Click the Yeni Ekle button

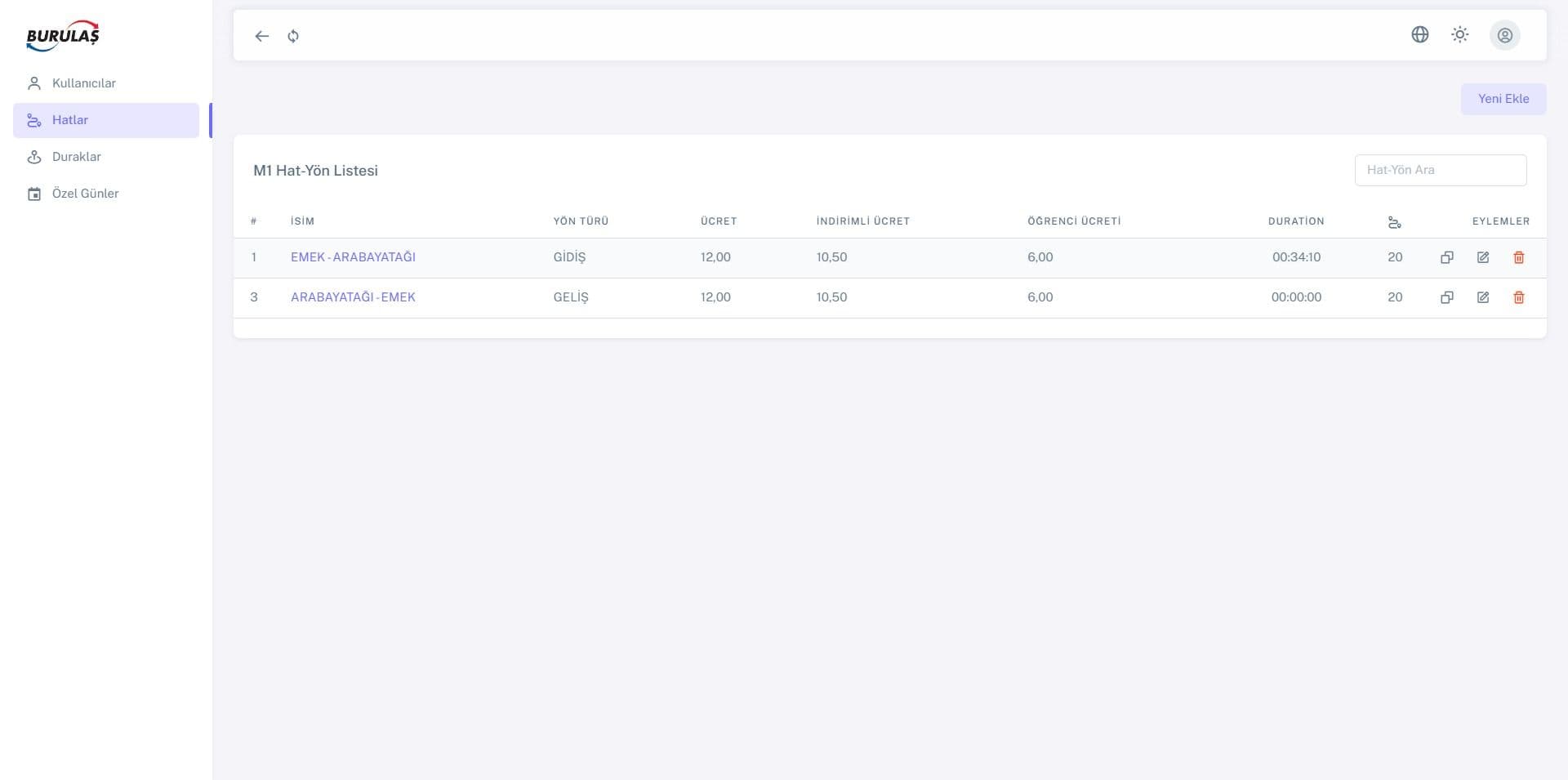click(x=1503, y=99)
